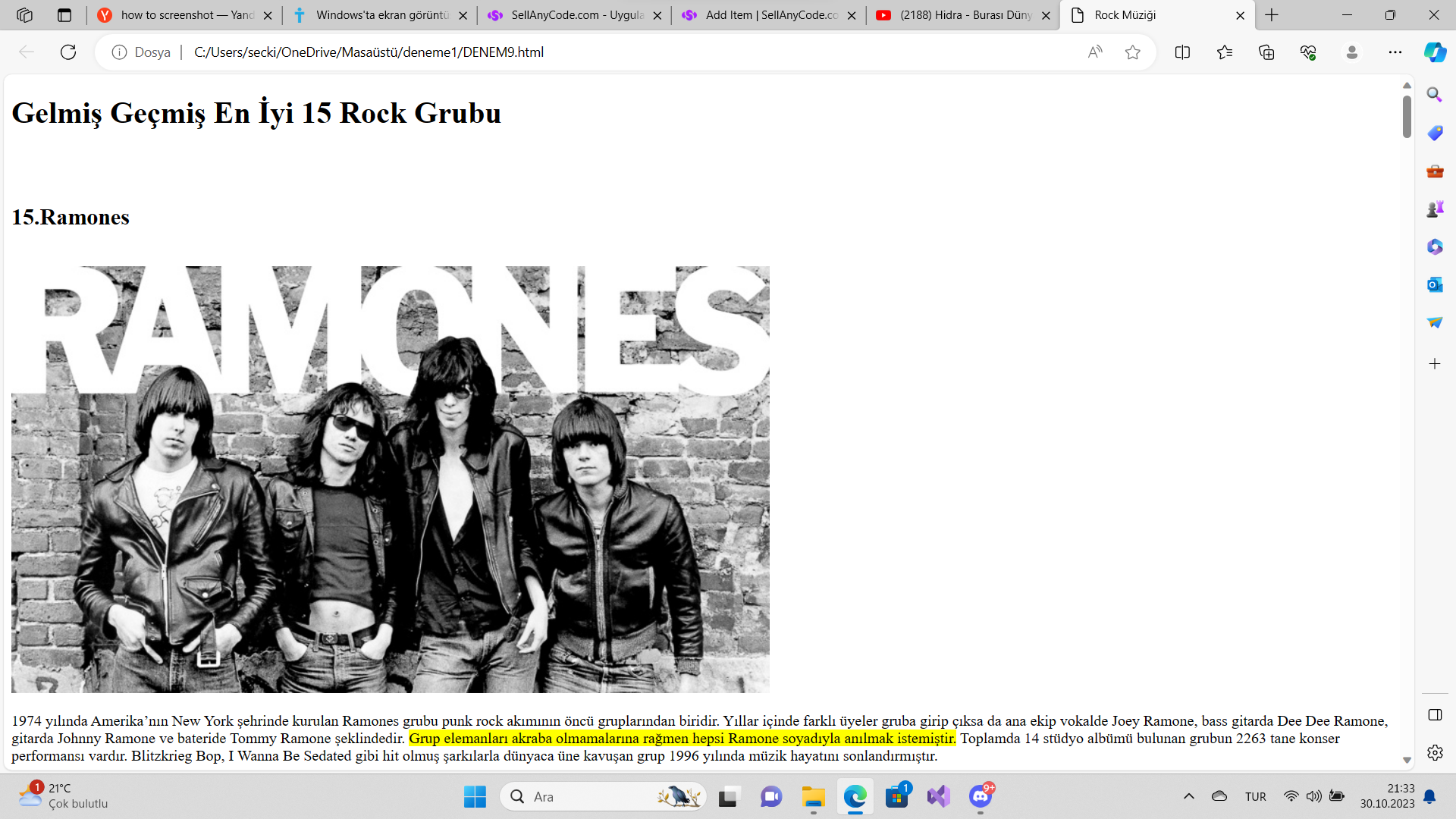Expand the Tab actions menu
This screenshot has width=1456, height=819.
coord(64,15)
